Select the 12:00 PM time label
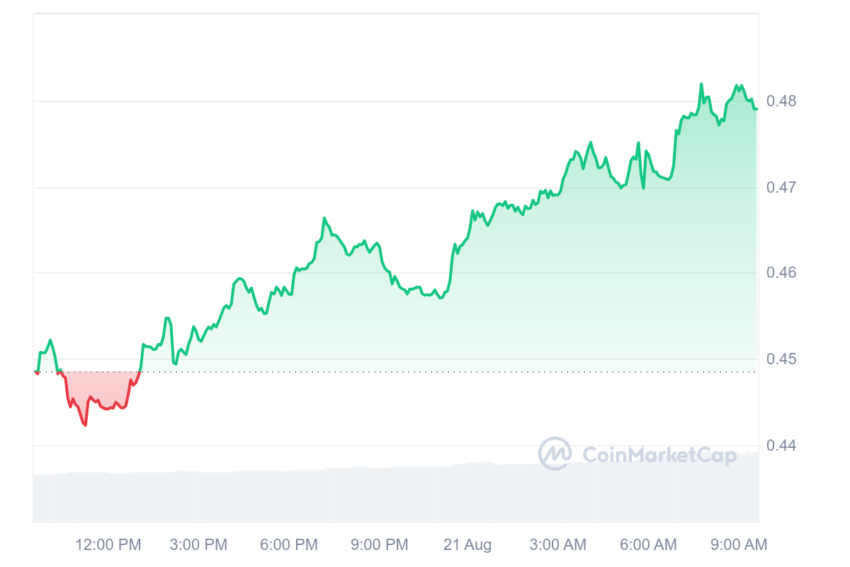Screen dimensions: 850x567 click(108, 544)
